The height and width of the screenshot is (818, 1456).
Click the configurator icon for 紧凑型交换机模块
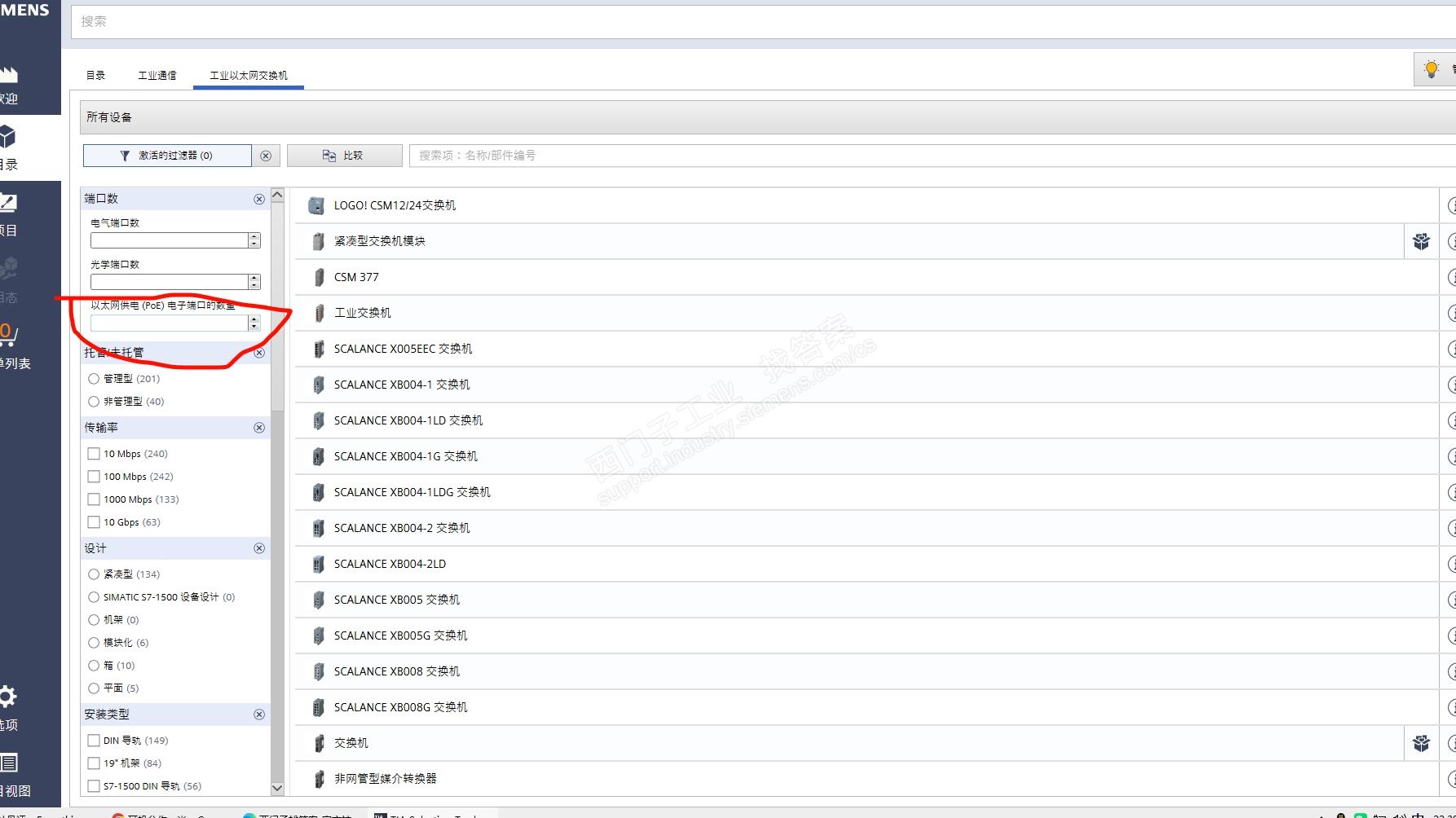tap(1422, 241)
